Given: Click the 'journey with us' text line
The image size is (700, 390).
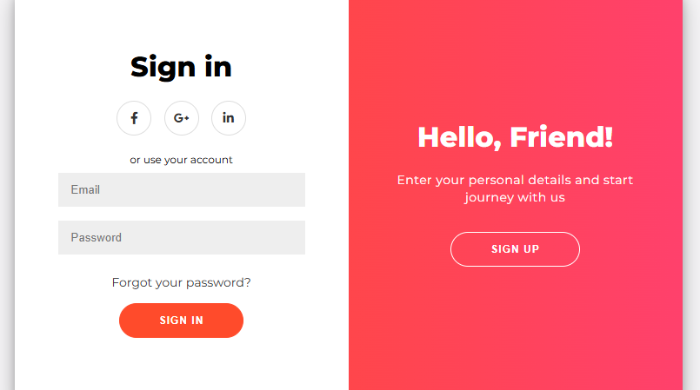Looking at the screenshot, I should click(x=515, y=197).
